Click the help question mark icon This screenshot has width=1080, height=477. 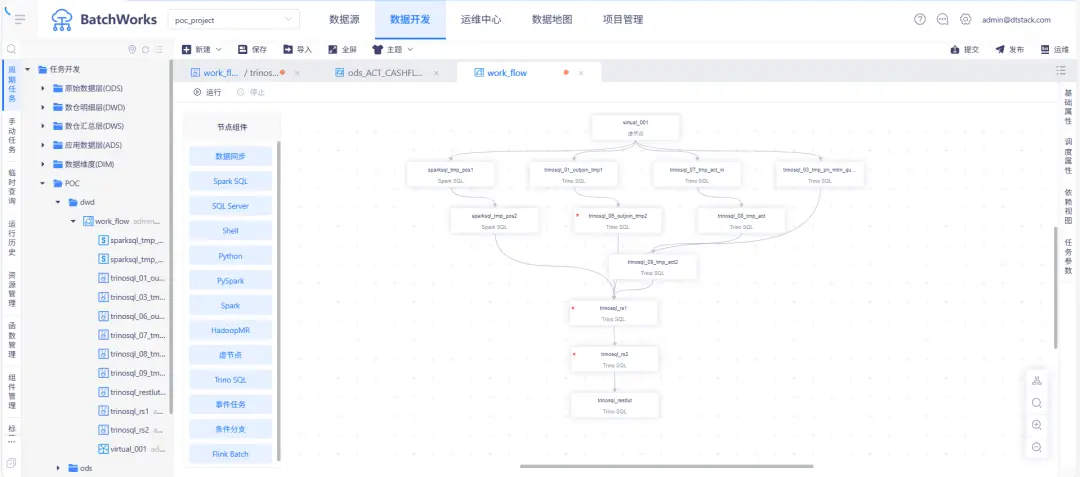pos(920,19)
